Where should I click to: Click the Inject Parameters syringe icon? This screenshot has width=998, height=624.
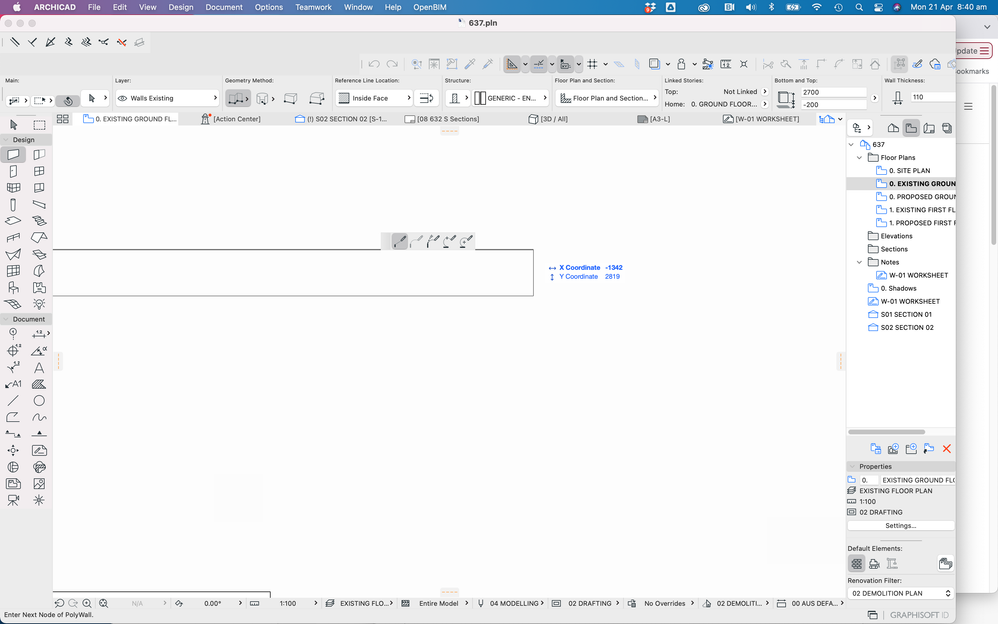point(488,64)
